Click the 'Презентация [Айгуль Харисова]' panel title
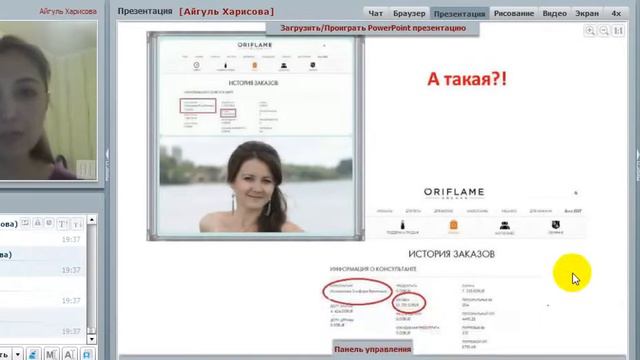This screenshot has width=640, height=360. point(196,11)
